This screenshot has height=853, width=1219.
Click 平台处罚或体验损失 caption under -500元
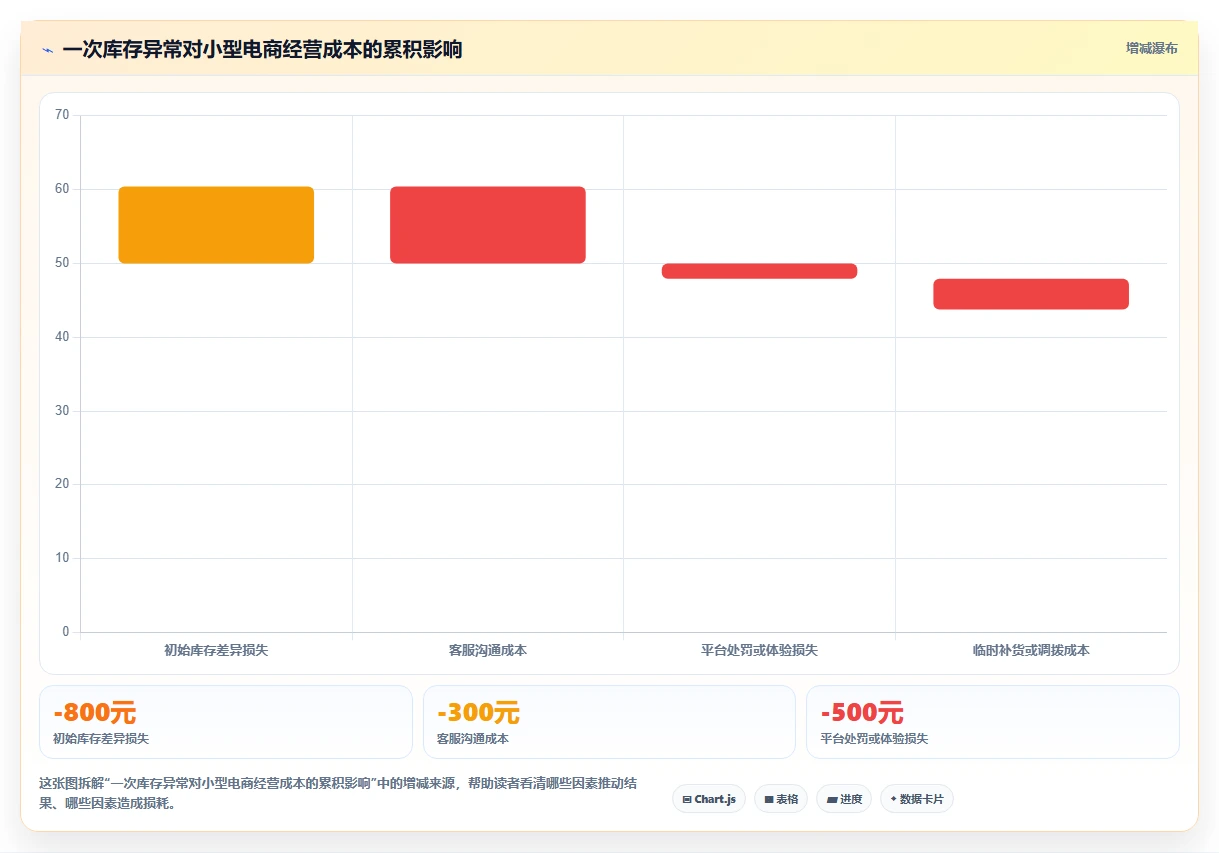click(875, 739)
